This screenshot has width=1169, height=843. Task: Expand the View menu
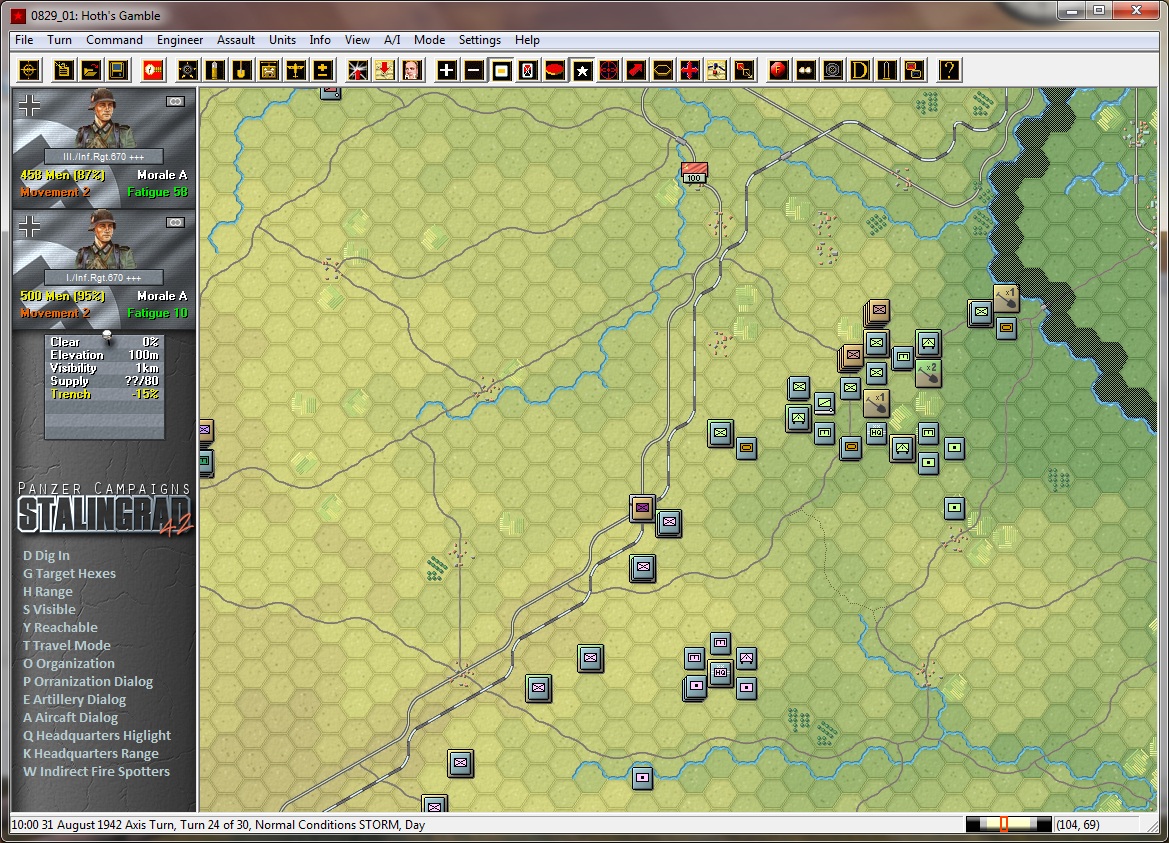click(x=357, y=40)
